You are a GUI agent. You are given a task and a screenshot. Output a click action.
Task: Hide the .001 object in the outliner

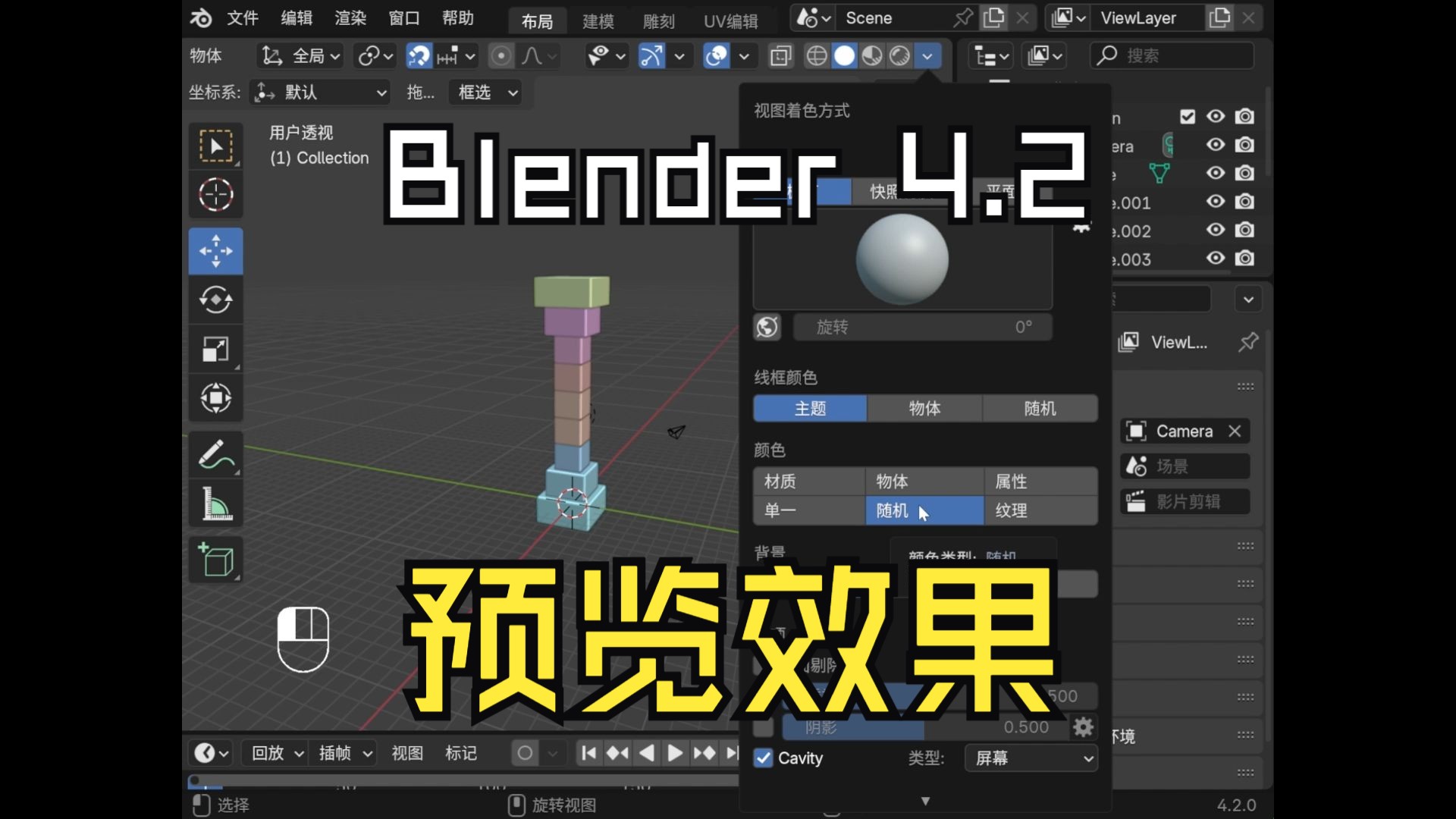point(1216,202)
